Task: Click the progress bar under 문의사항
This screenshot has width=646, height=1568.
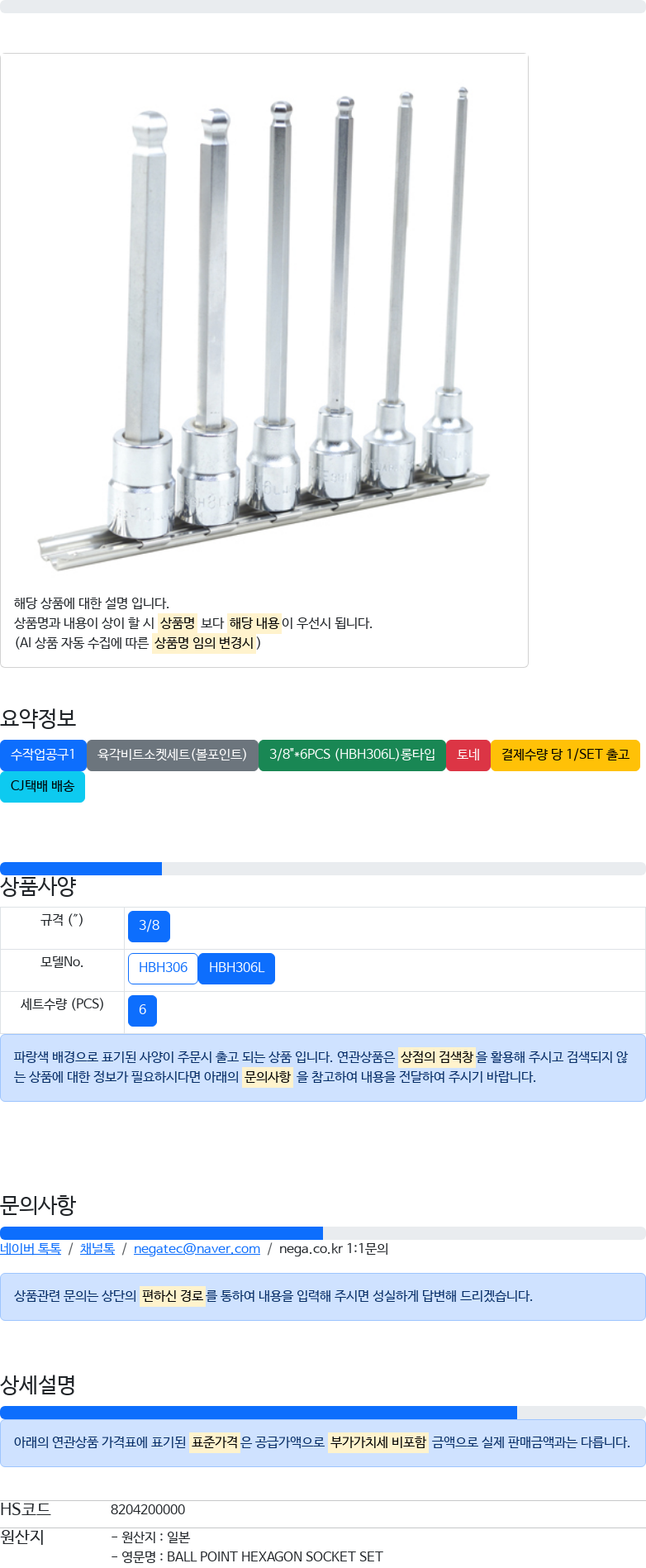Action: [323, 1232]
